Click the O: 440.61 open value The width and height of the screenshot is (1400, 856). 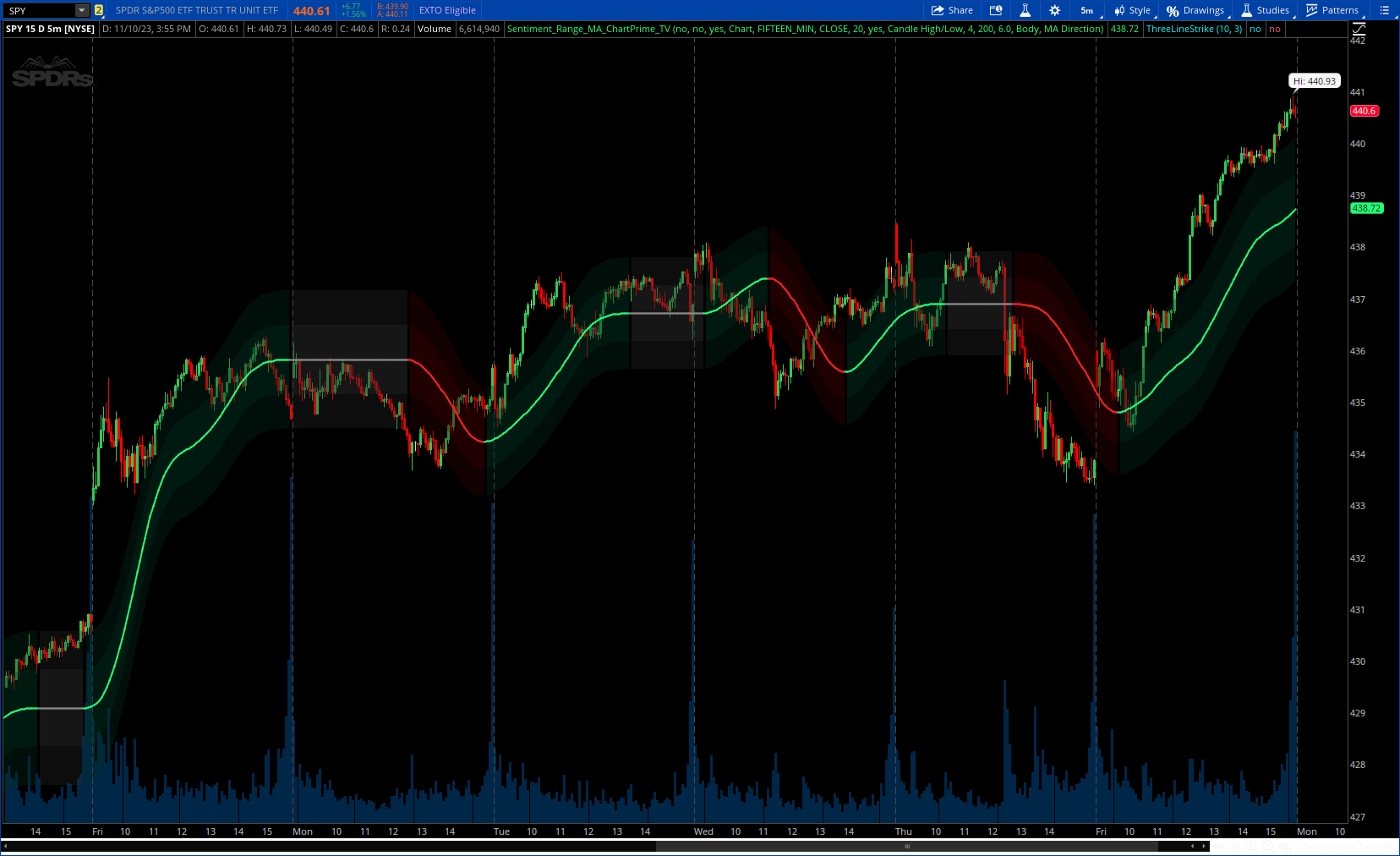(219, 29)
